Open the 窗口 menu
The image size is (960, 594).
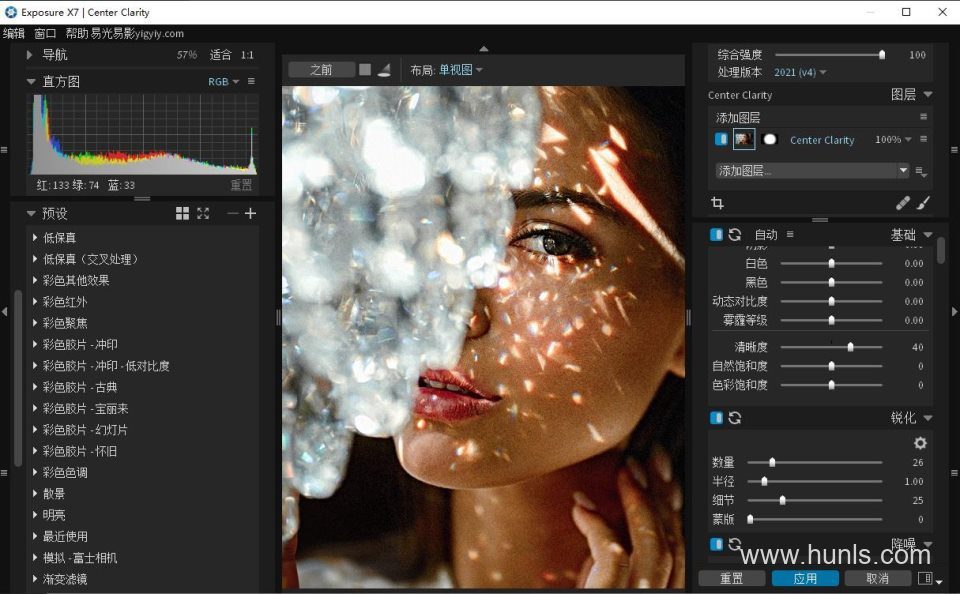[x=45, y=34]
